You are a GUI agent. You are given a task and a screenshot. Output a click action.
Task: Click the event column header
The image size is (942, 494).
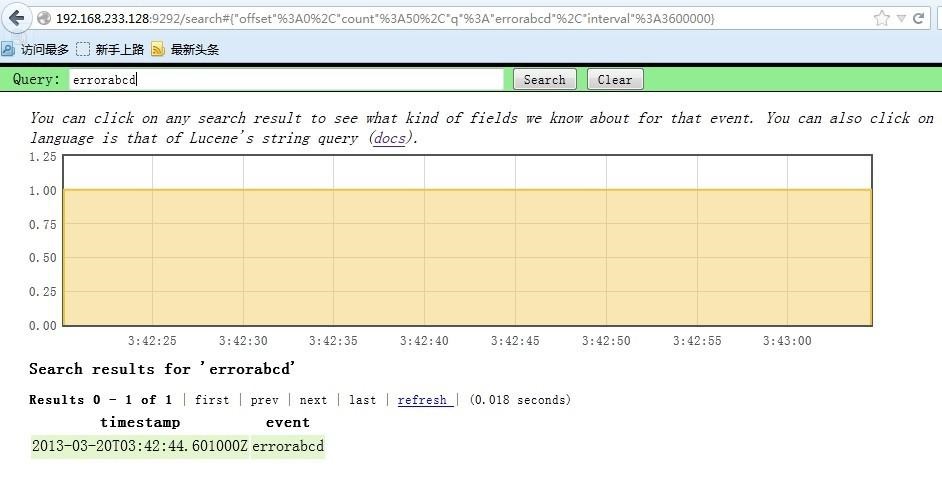[x=288, y=422]
